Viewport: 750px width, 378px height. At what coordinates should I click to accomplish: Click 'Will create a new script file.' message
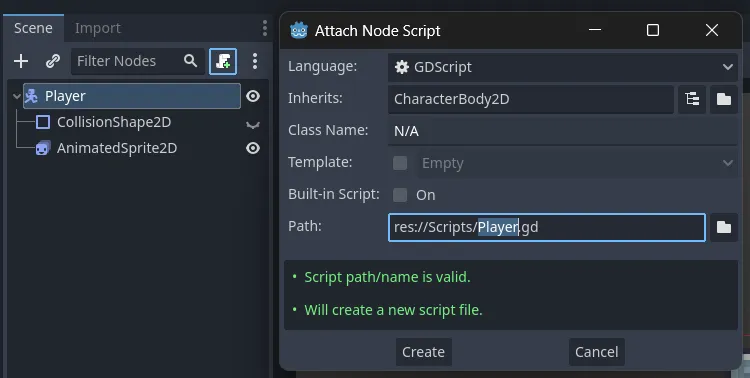tap(393, 310)
